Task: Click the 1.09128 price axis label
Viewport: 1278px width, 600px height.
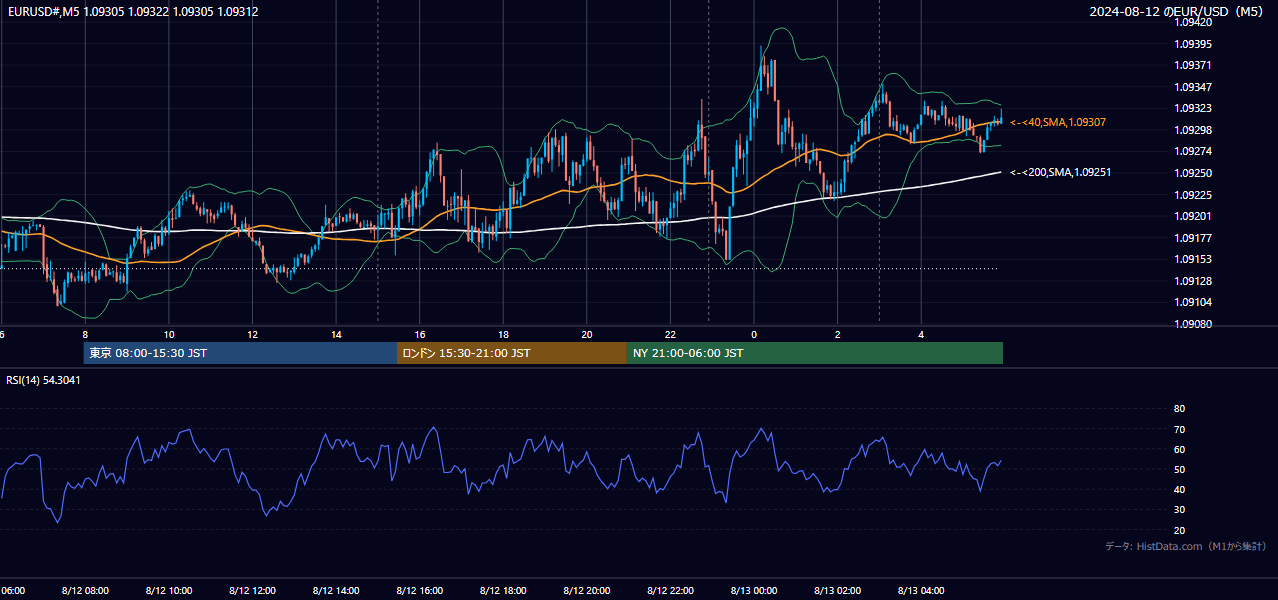Action: coord(1193,281)
